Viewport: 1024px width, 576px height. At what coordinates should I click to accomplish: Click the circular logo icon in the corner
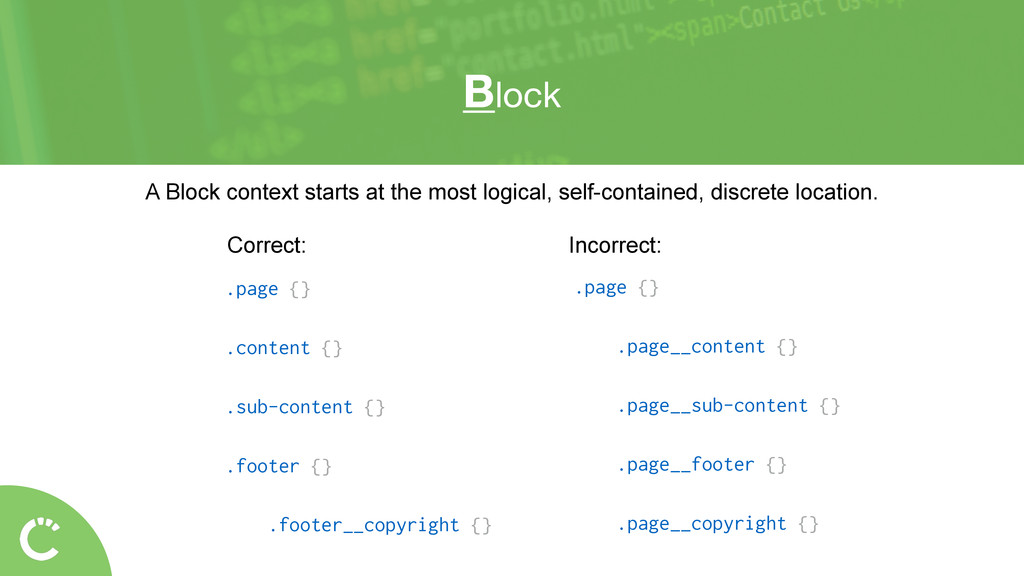(40, 539)
